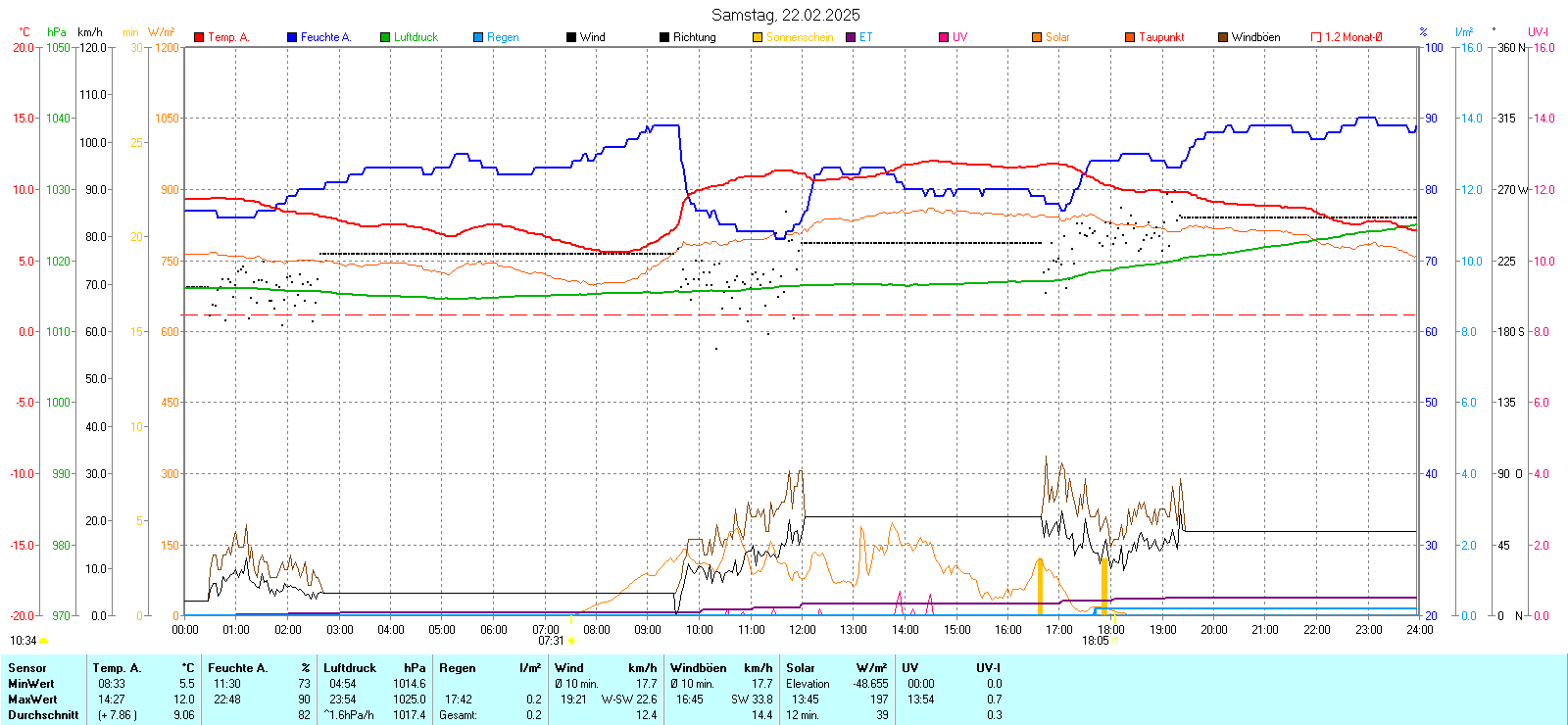Viewport: 1568px width, 725px height.
Task: Click the 18:05 sunset time label
Action: [1095, 641]
